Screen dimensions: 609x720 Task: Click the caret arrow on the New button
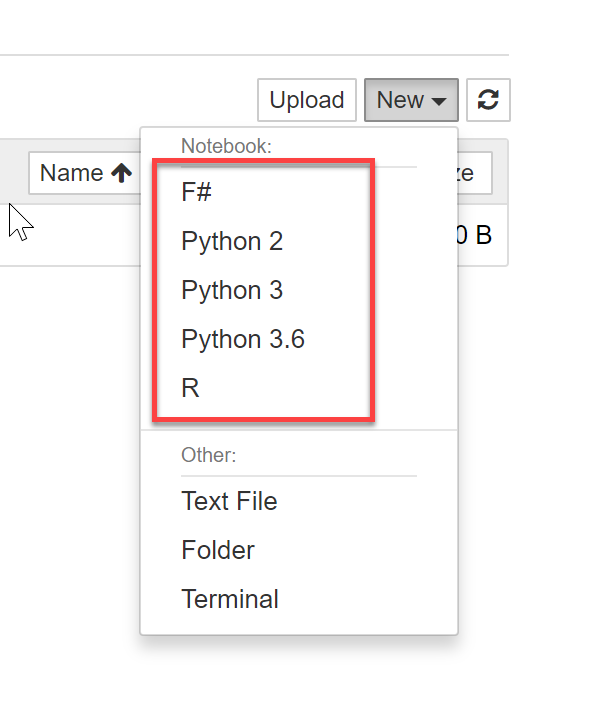tap(439, 101)
